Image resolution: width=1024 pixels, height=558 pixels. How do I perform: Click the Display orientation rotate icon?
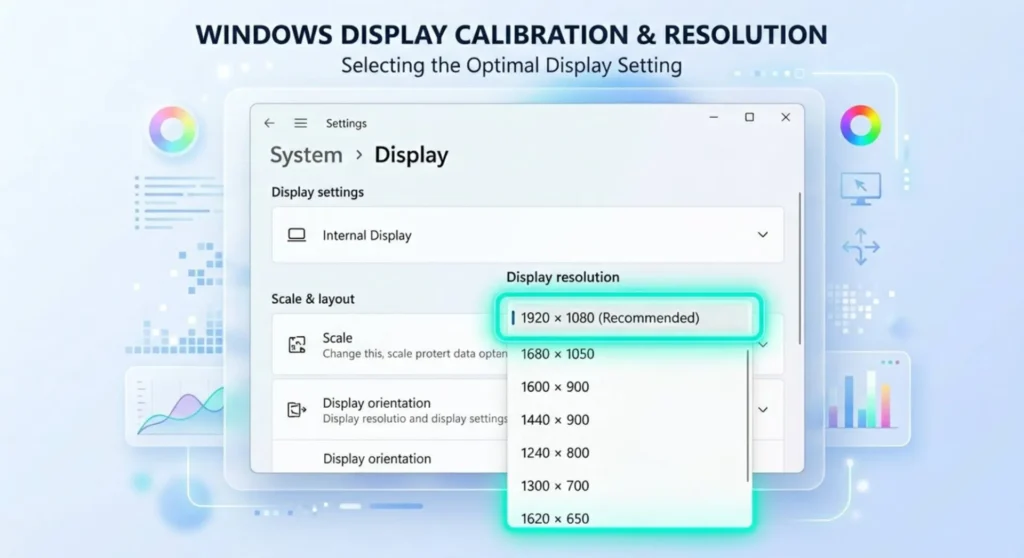[x=296, y=410]
